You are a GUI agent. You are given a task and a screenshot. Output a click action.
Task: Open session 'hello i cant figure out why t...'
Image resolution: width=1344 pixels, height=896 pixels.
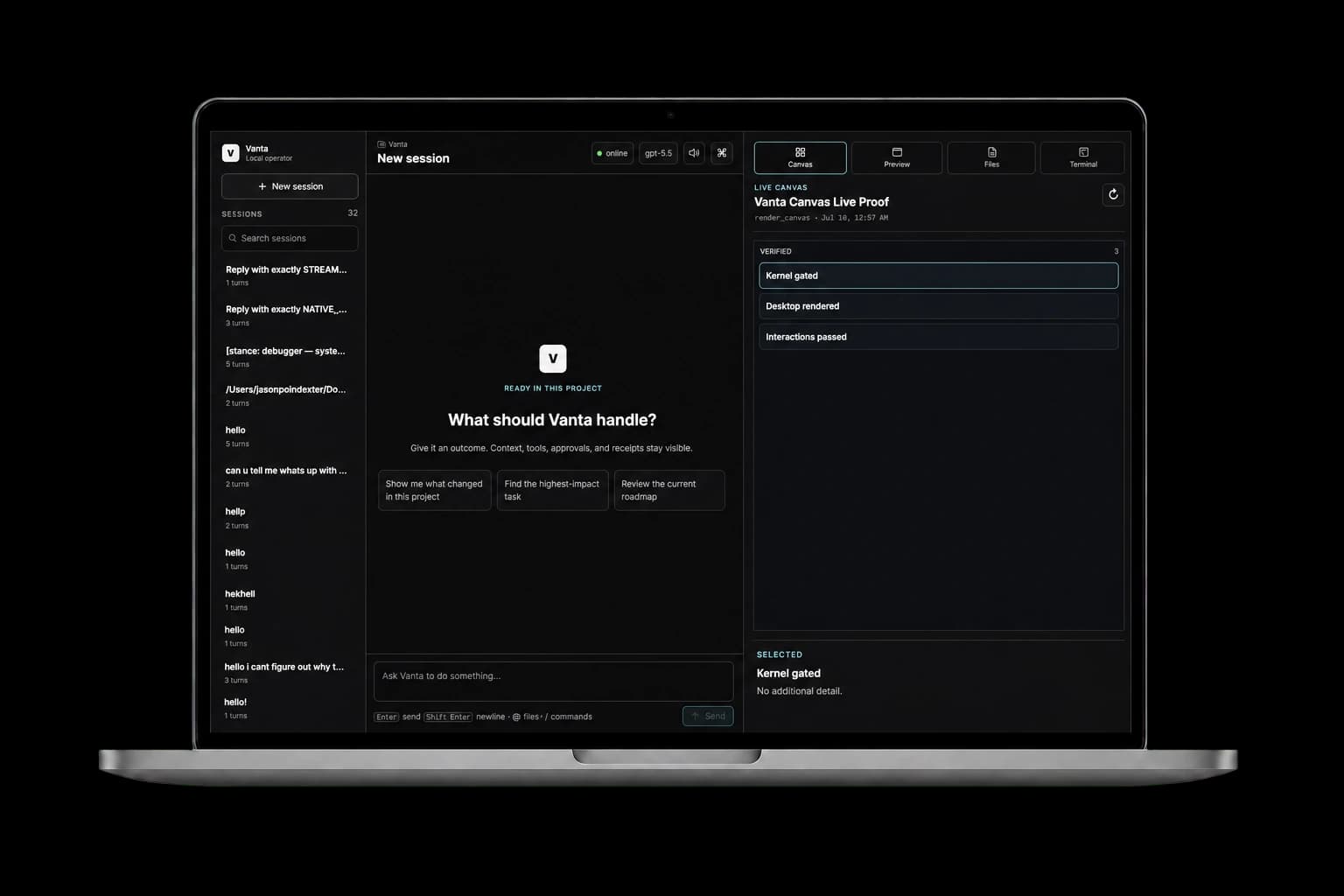click(x=289, y=673)
